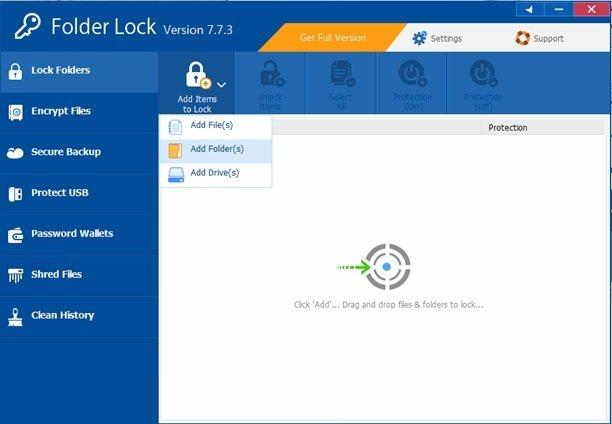This screenshot has height=424, width=612.
Task: Open Settings
Action: pos(437,38)
